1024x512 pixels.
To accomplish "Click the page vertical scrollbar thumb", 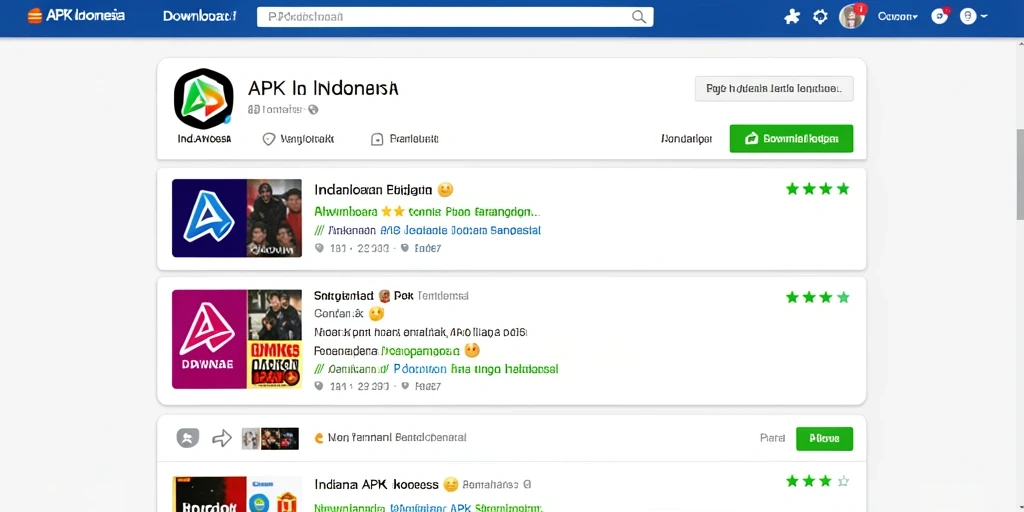I will pos(1020,174).
